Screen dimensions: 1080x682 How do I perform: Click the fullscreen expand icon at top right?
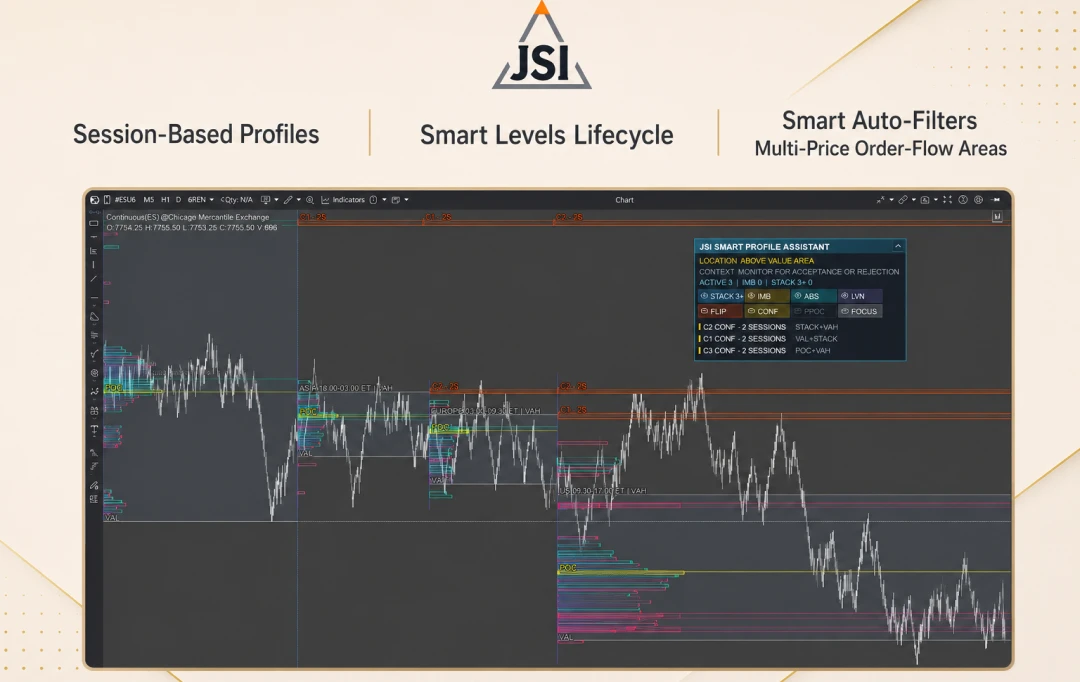click(x=948, y=200)
